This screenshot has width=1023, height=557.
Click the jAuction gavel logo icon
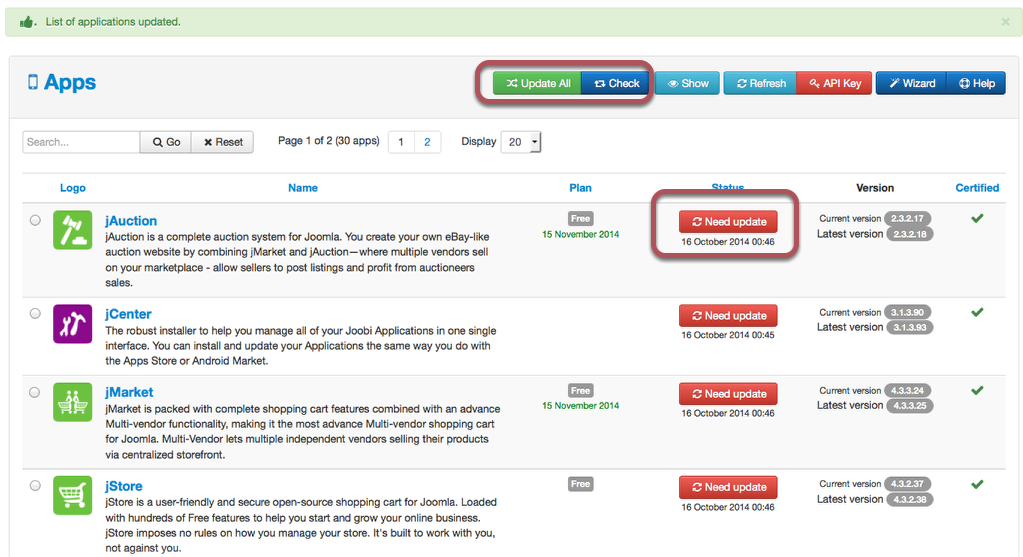point(72,230)
